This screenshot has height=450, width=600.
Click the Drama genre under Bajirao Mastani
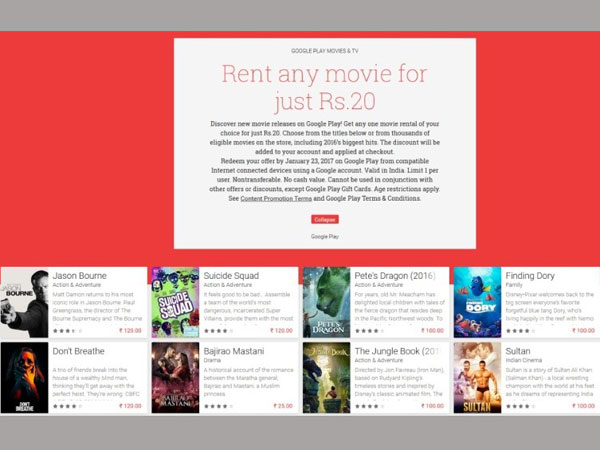212,360
